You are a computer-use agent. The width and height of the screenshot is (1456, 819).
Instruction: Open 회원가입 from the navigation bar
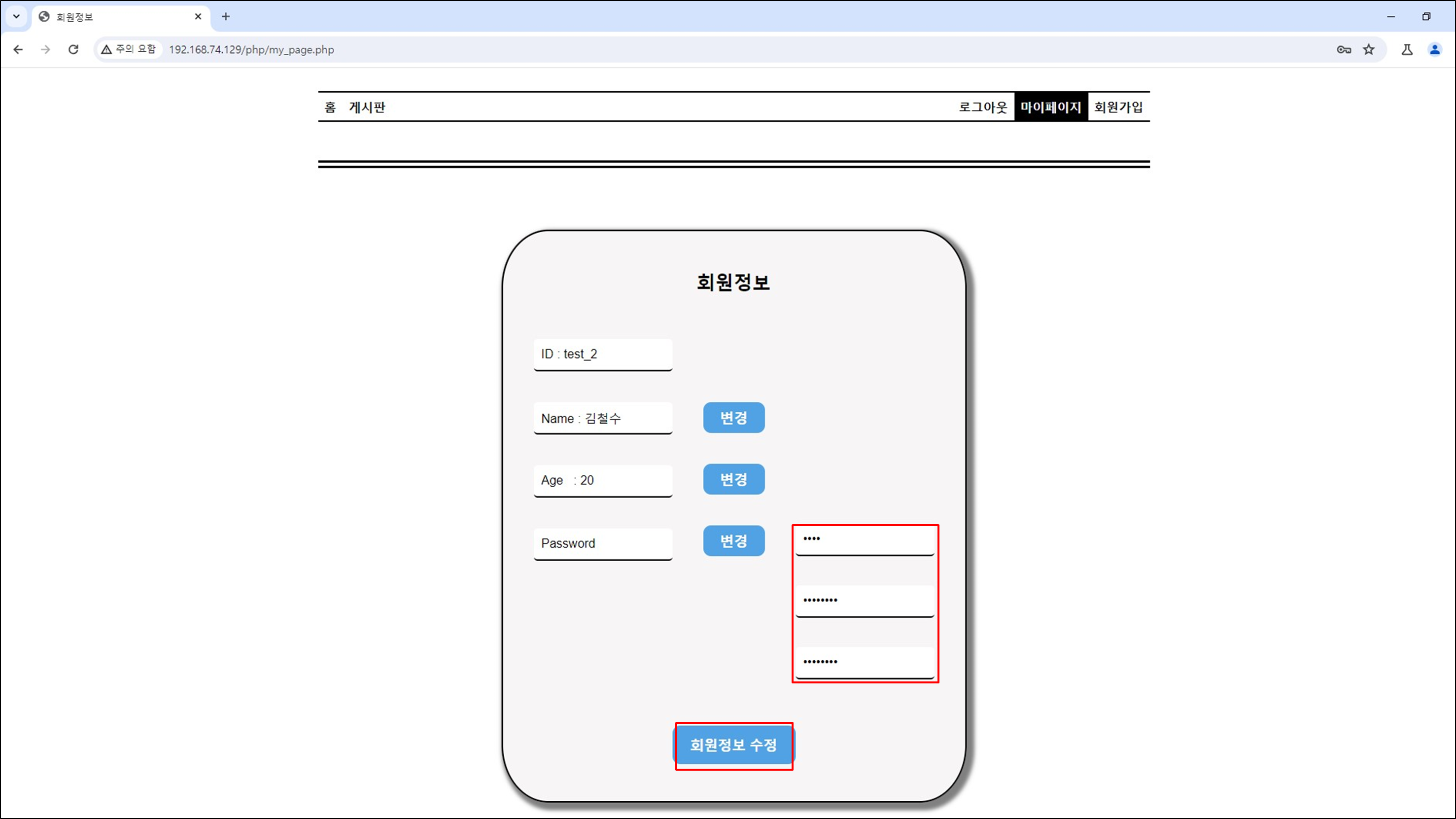[1118, 107]
